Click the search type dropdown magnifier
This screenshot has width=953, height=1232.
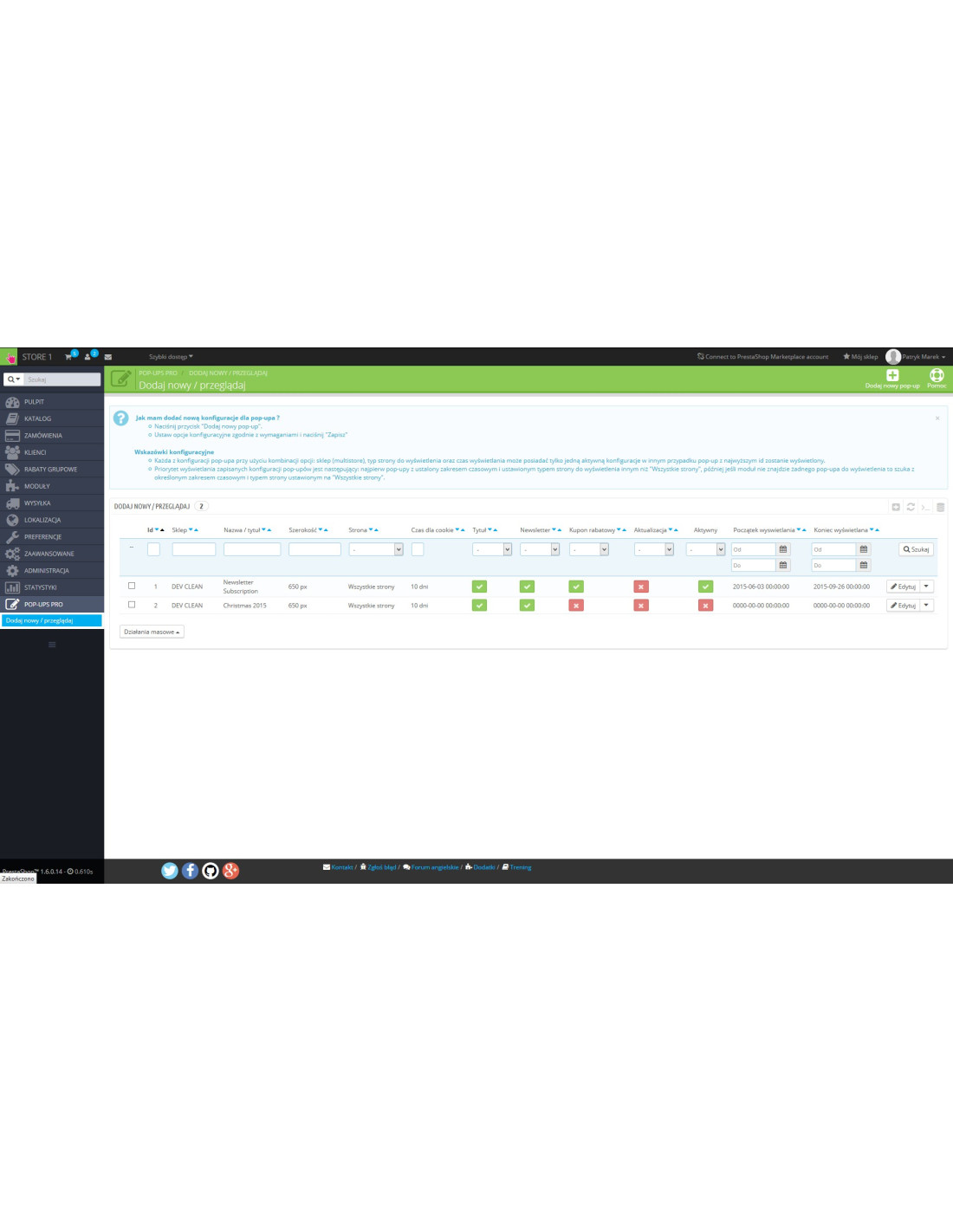14,379
